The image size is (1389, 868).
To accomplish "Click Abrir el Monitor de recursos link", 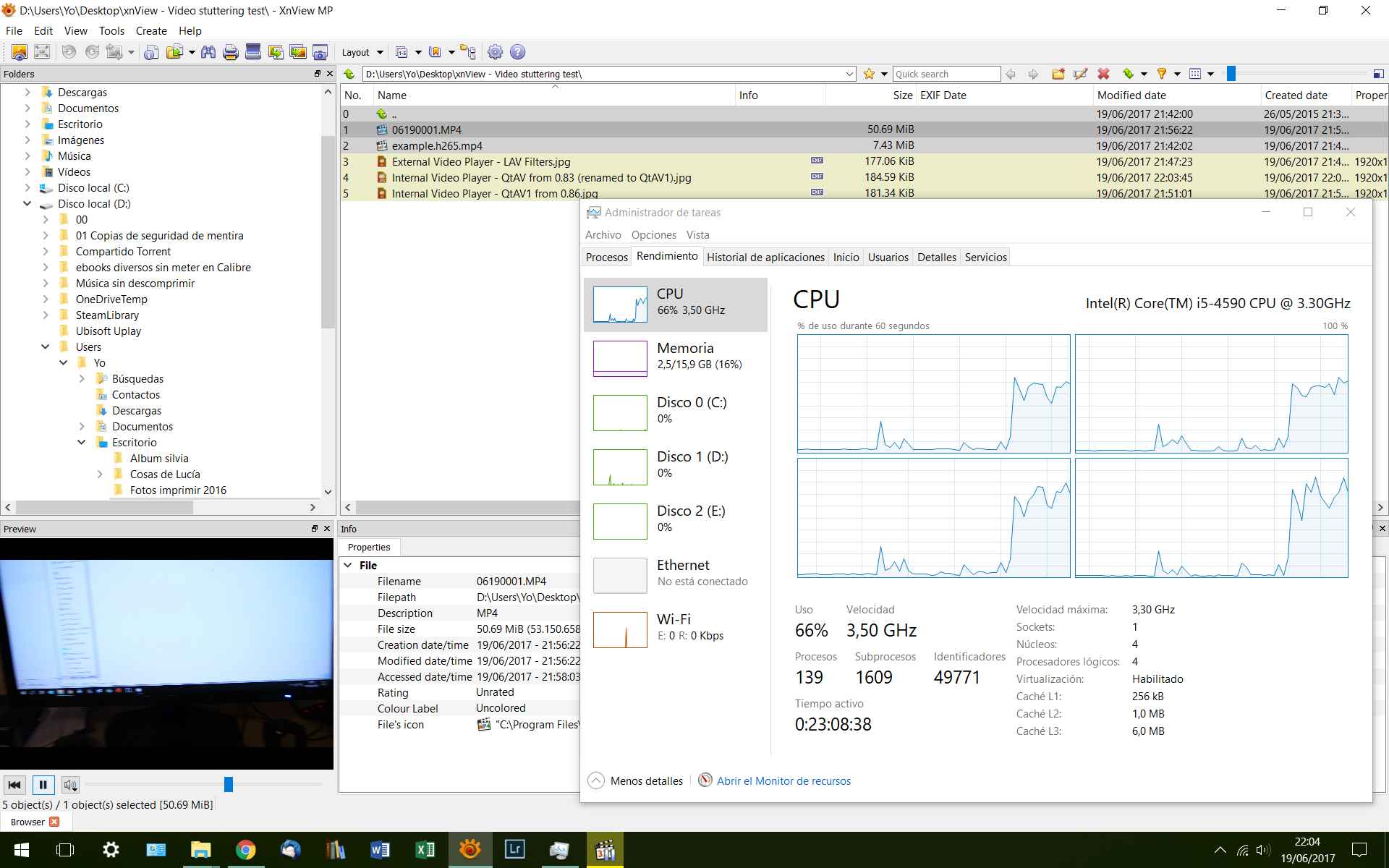I will (x=783, y=781).
